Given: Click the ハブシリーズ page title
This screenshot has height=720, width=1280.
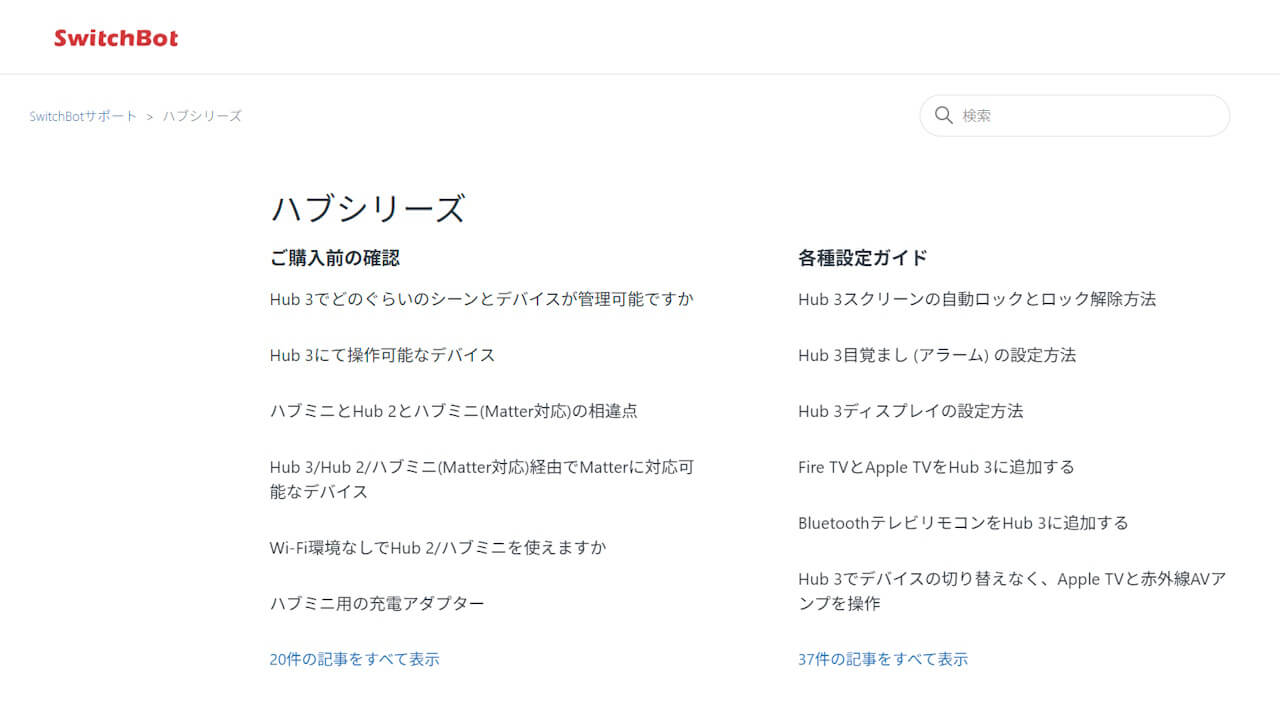Looking at the screenshot, I should (368, 209).
